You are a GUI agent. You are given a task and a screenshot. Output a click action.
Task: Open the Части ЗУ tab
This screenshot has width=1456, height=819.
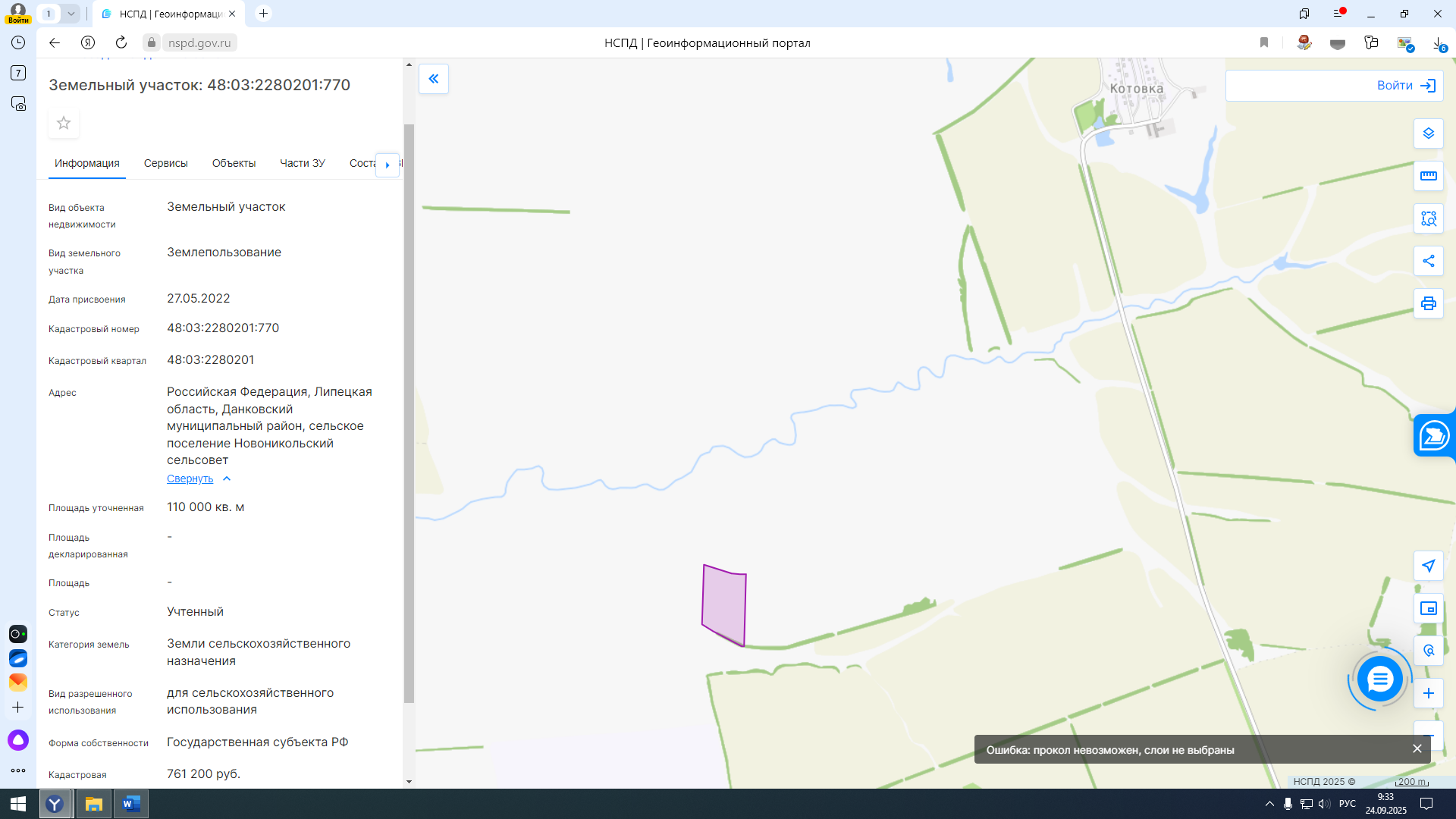pos(302,163)
